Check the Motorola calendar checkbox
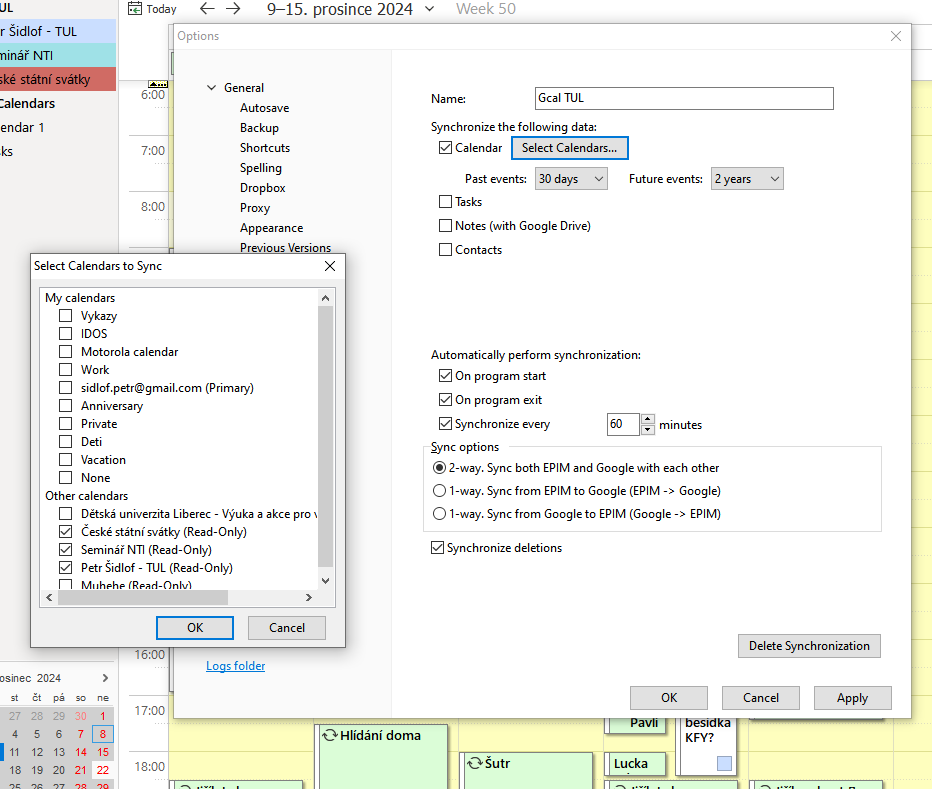This screenshot has width=932, height=789. pos(65,351)
